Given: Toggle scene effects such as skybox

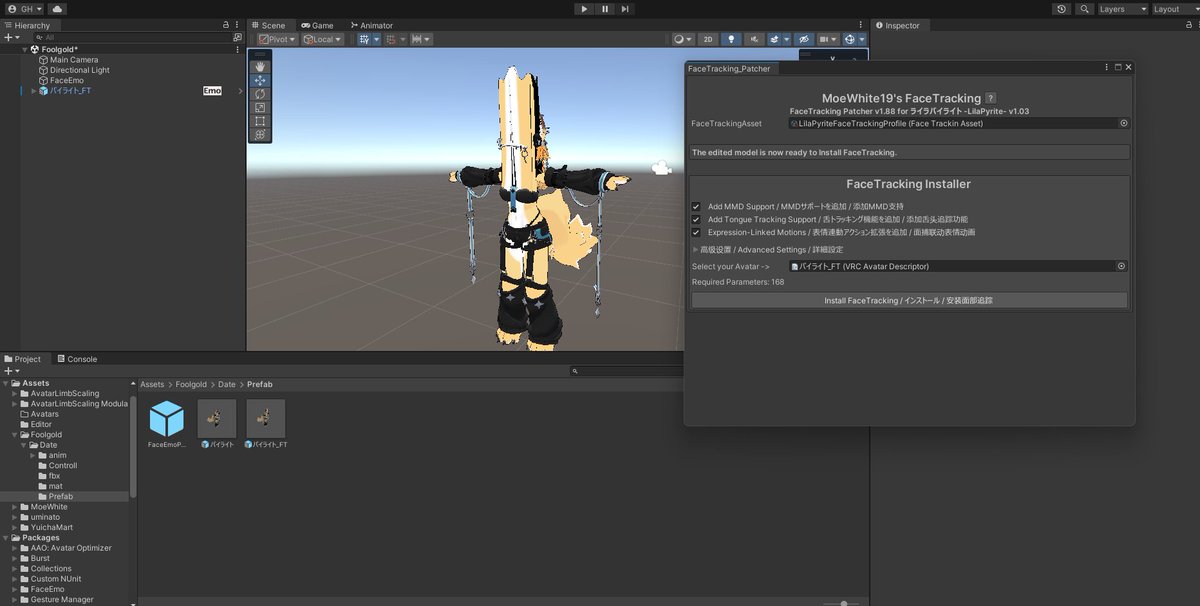Looking at the screenshot, I should click(x=775, y=39).
